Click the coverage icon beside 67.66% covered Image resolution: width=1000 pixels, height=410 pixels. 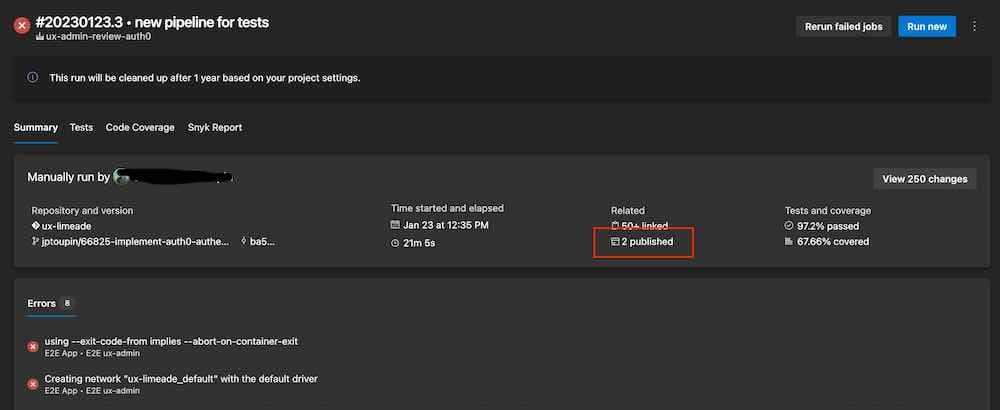tap(789, 242)
